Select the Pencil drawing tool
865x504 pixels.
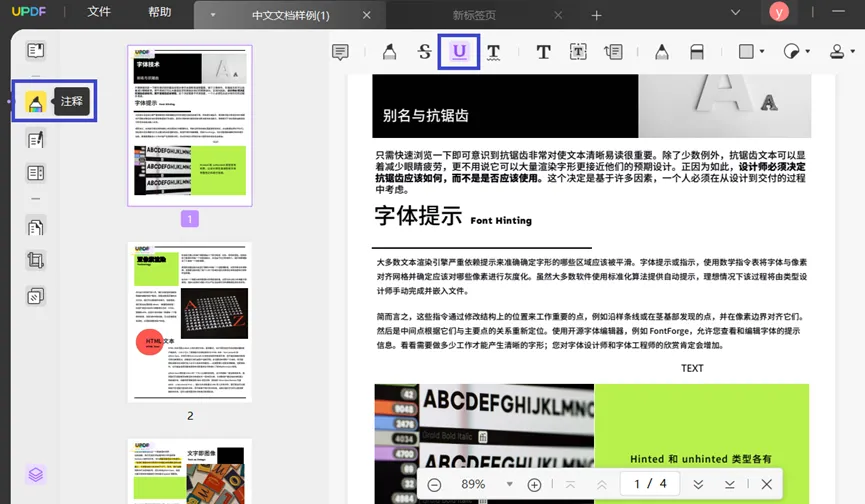[x=662, y=52]
